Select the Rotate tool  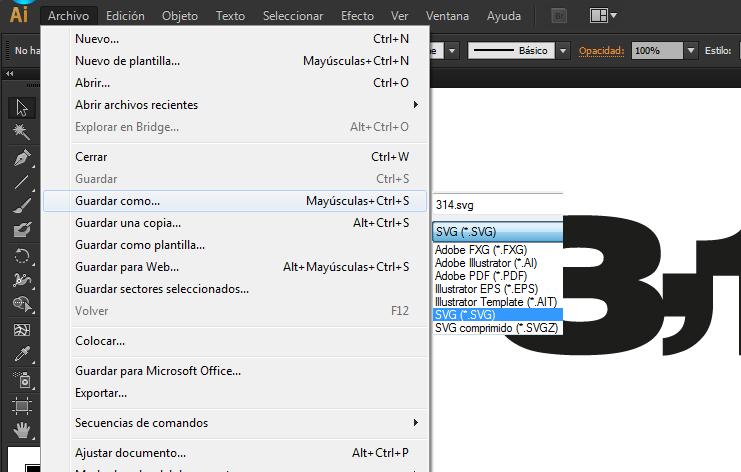click(21, 256)
